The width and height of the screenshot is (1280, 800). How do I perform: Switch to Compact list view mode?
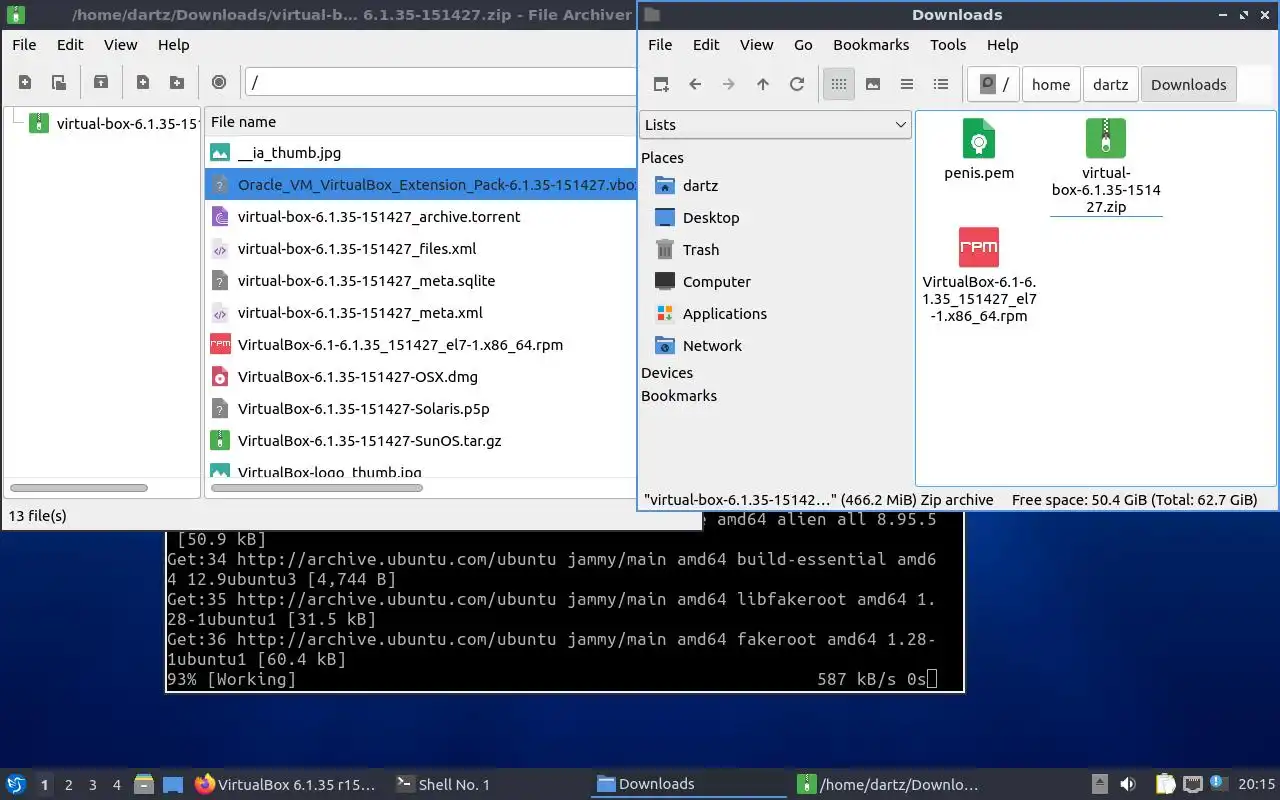(907, 85)
